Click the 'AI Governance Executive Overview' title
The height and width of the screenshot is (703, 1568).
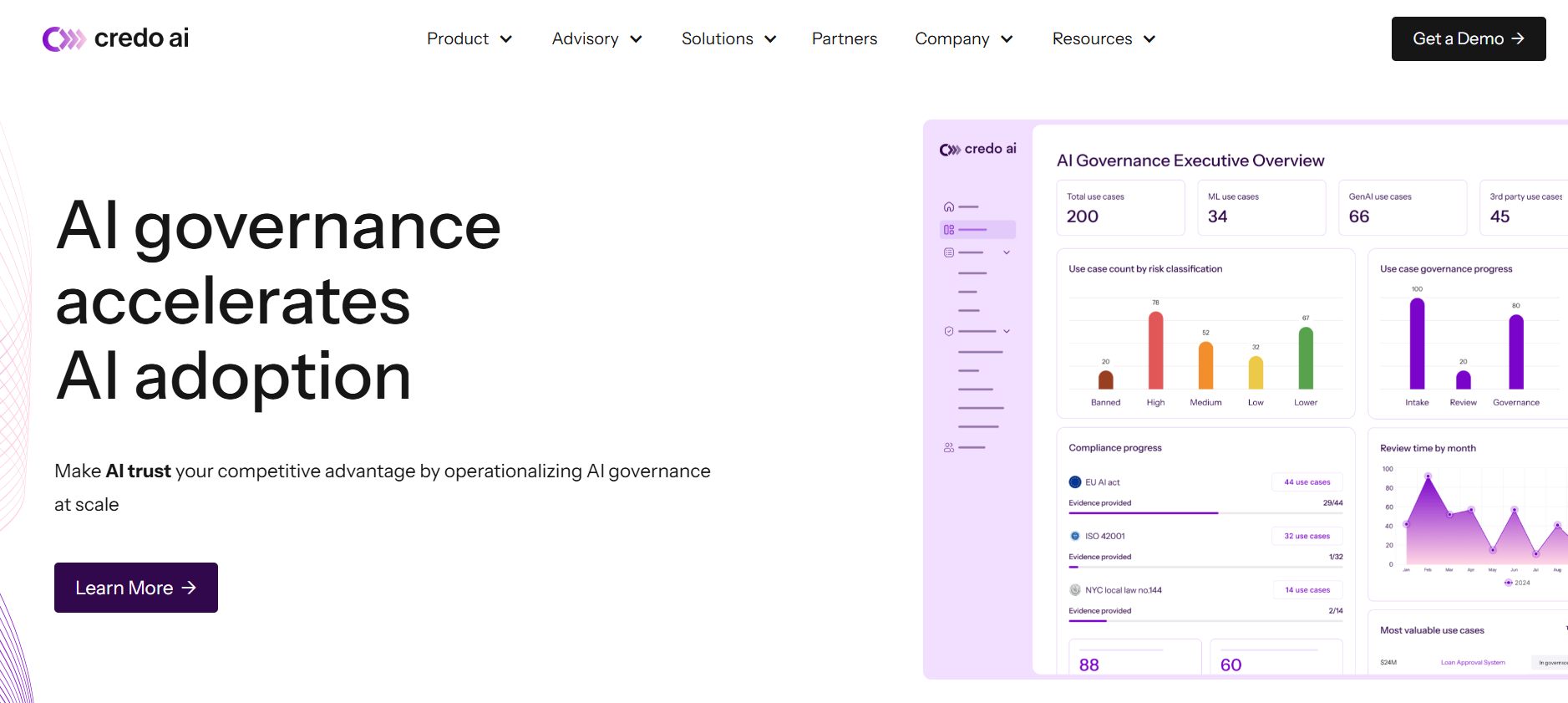1190,160
